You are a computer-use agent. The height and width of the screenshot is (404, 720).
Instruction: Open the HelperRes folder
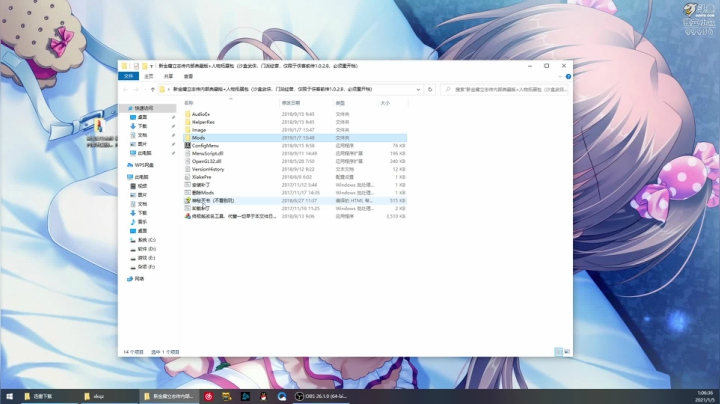click(x=203, y=122)
